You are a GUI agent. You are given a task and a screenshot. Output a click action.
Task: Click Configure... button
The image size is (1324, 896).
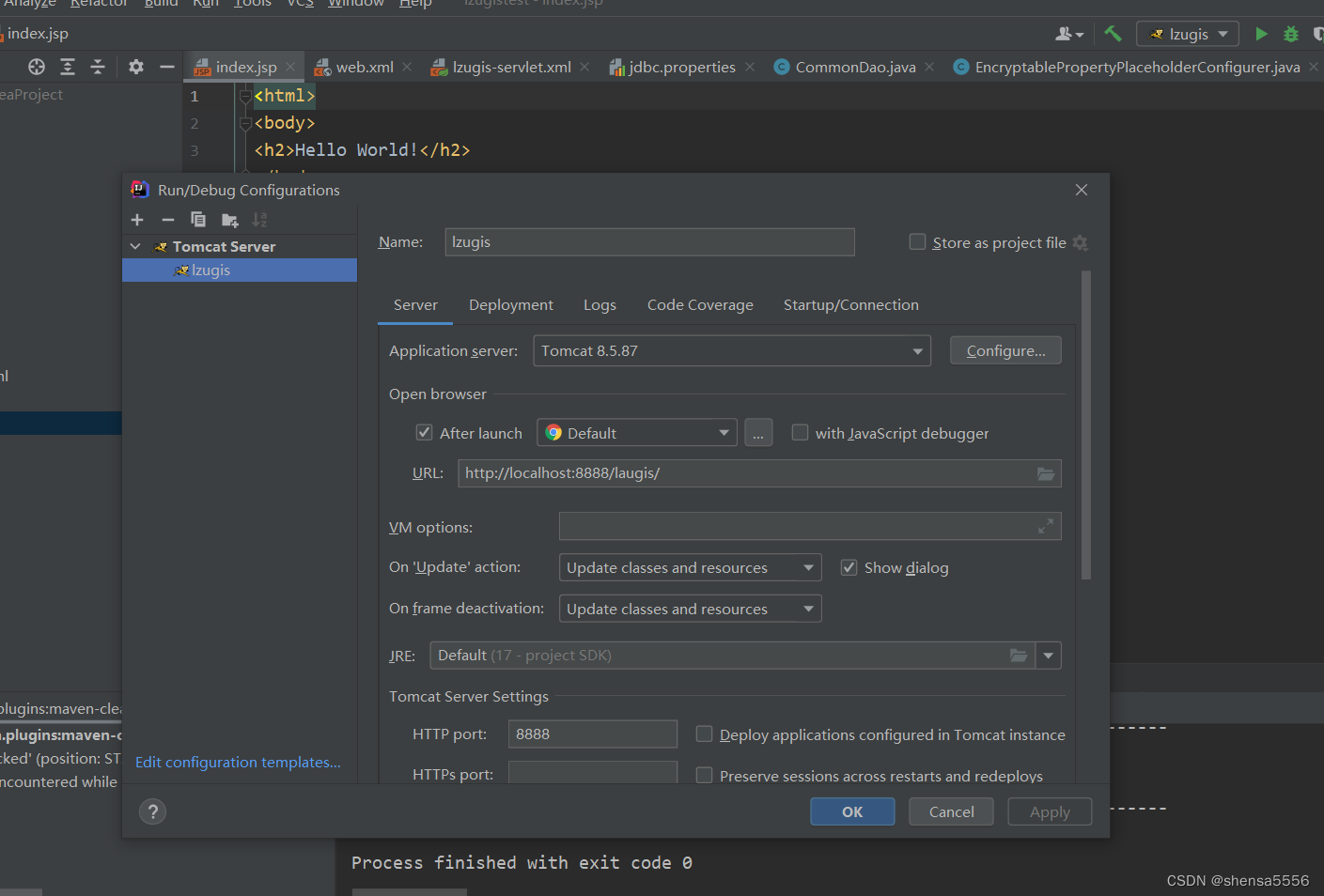coord(1005,350)
